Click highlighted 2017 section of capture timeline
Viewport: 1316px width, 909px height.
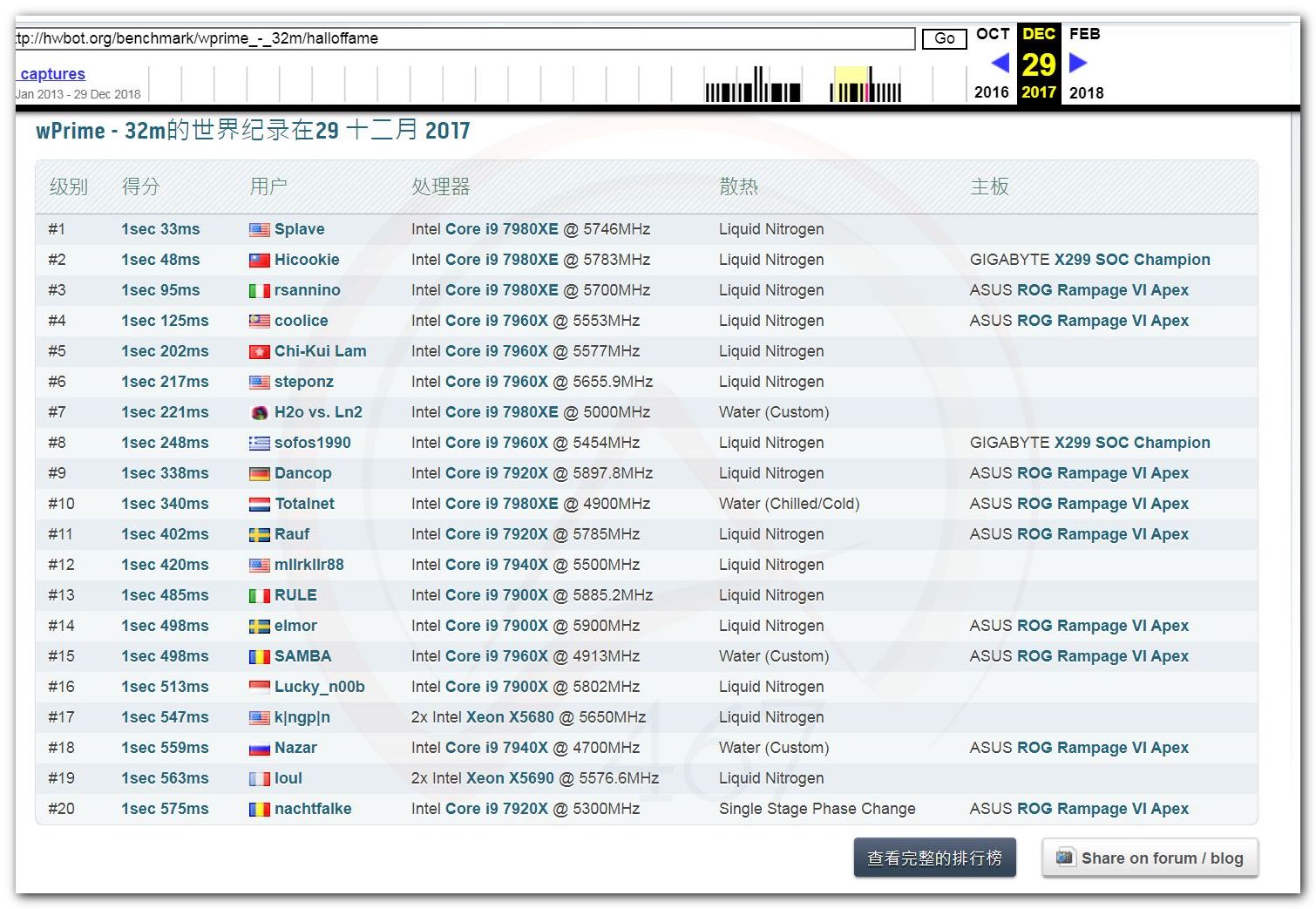pyautogui.click(x=851, y=84)
